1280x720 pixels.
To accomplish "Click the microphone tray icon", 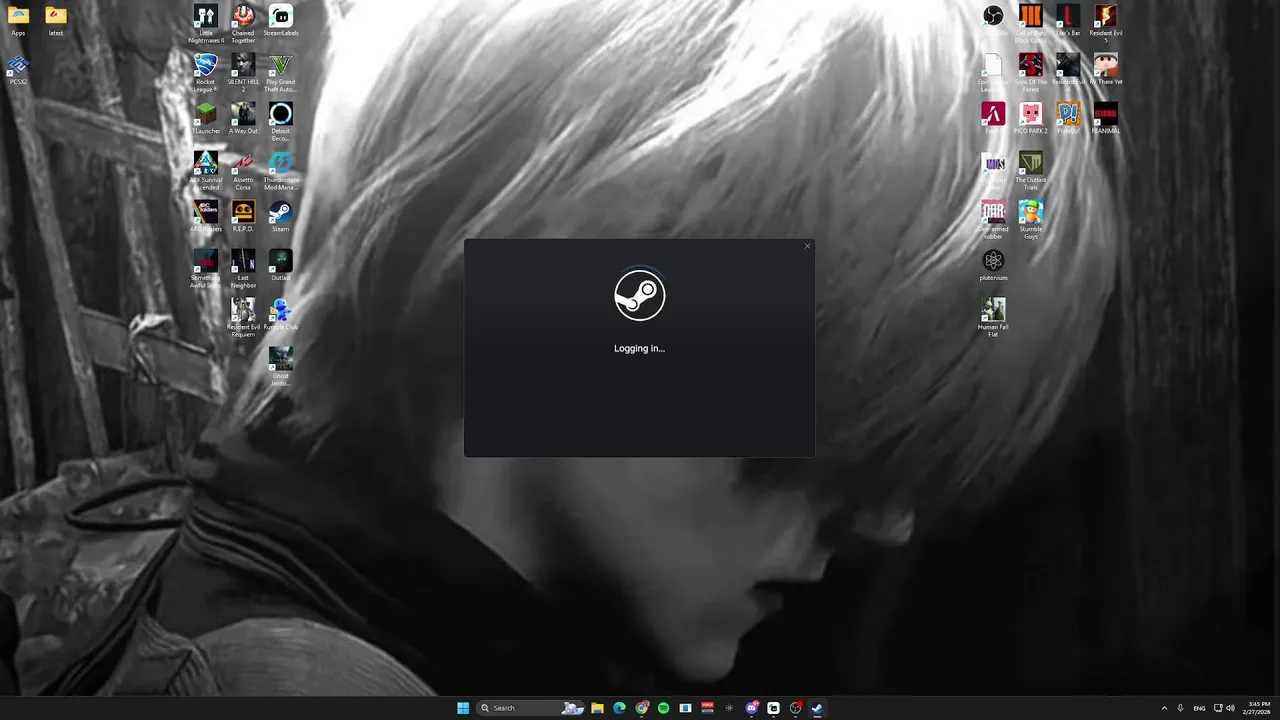I will pos(1181,708).
